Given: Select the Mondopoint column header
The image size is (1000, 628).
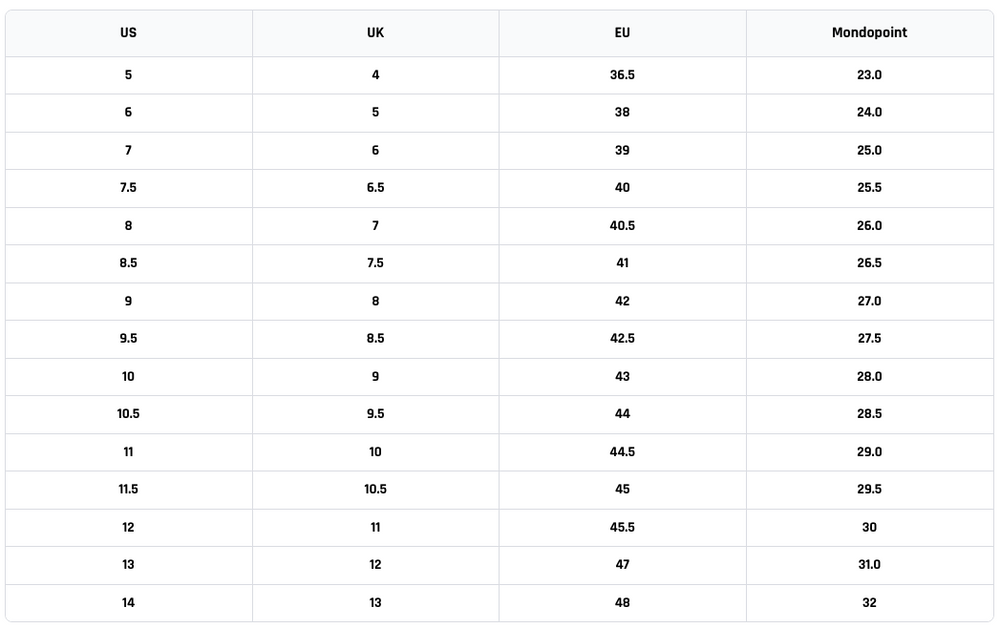Looking at the screenshot, I should point(869,33).
